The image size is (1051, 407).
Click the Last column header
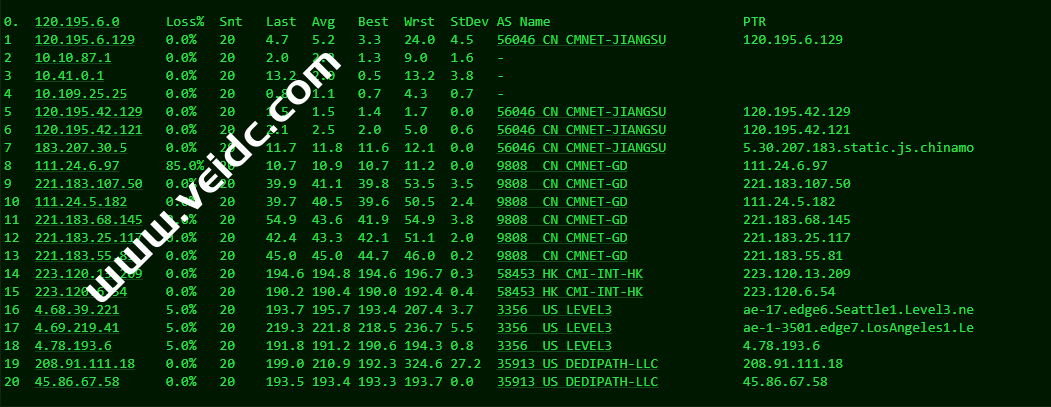coord(281,22)
